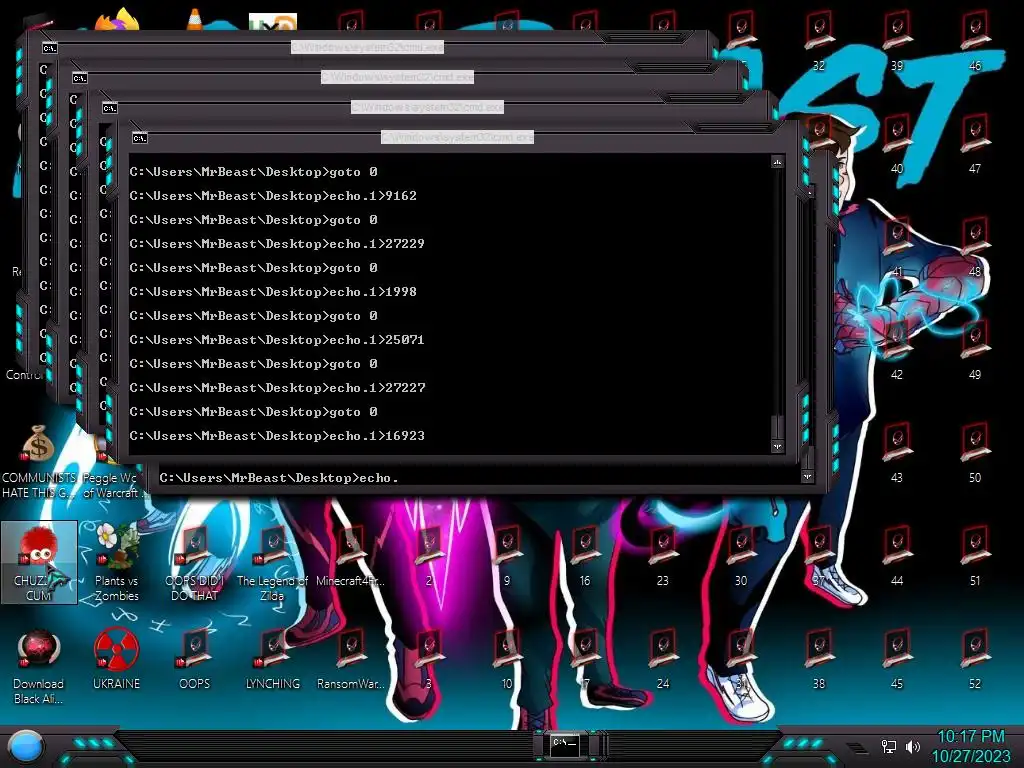Open the OOPS desktop shortcut

pos(195,659)
